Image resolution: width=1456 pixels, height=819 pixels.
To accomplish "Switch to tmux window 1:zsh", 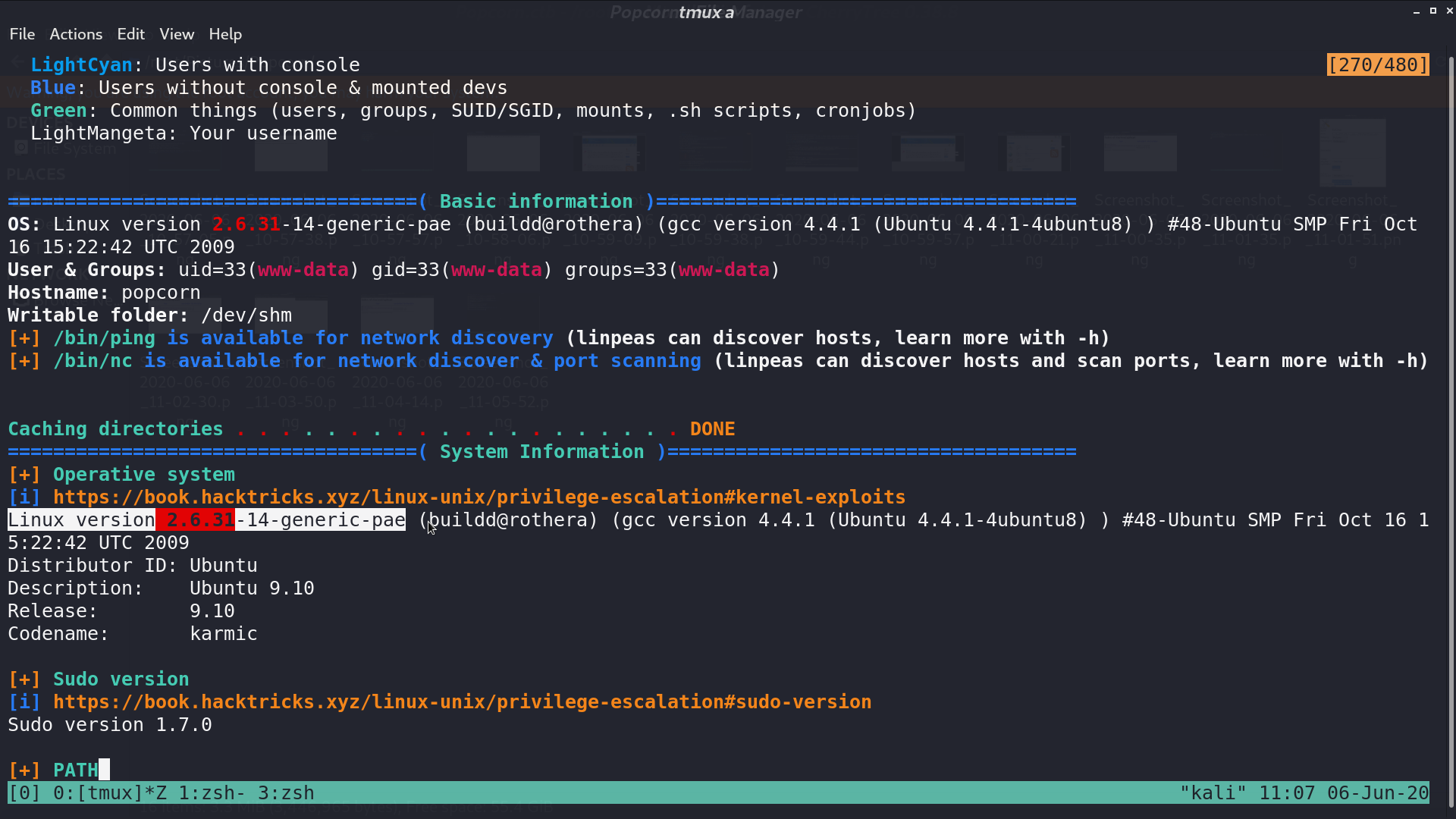I will point(212,793).
